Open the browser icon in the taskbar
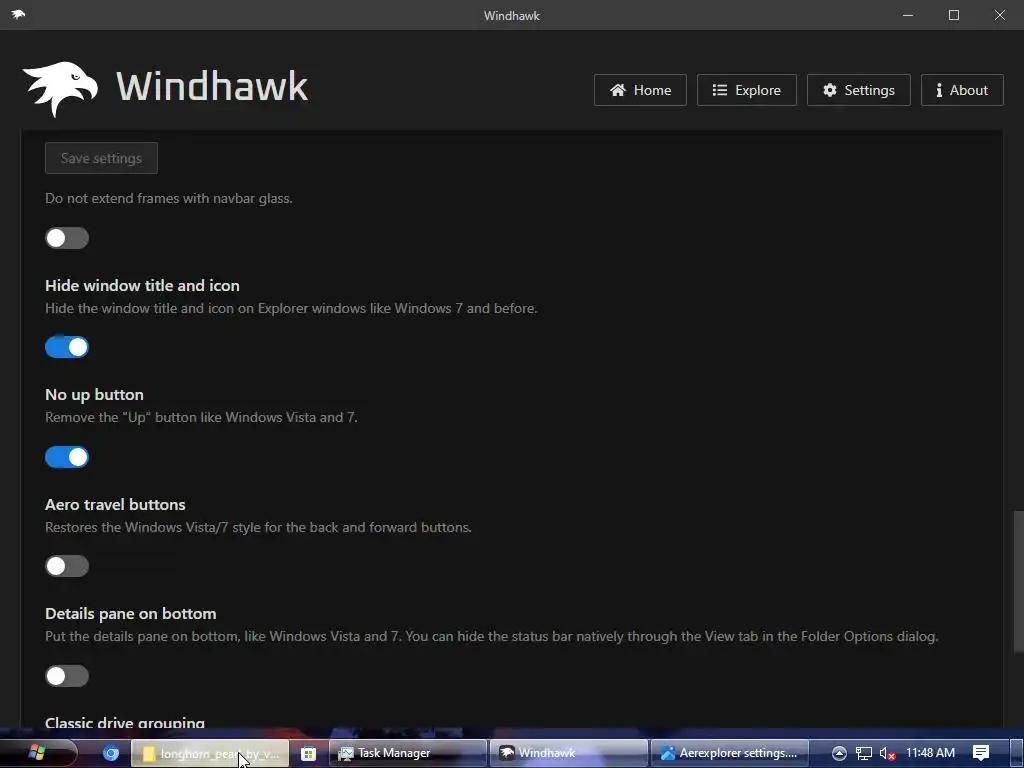The image size is (1024, 768). click(x=111, y=753)
